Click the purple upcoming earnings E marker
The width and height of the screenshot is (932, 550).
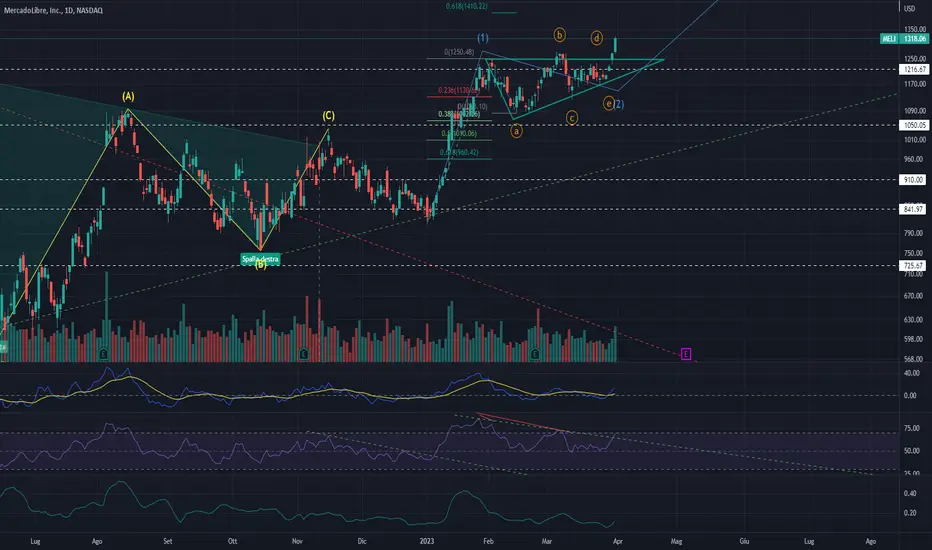(x=686, y=354)
